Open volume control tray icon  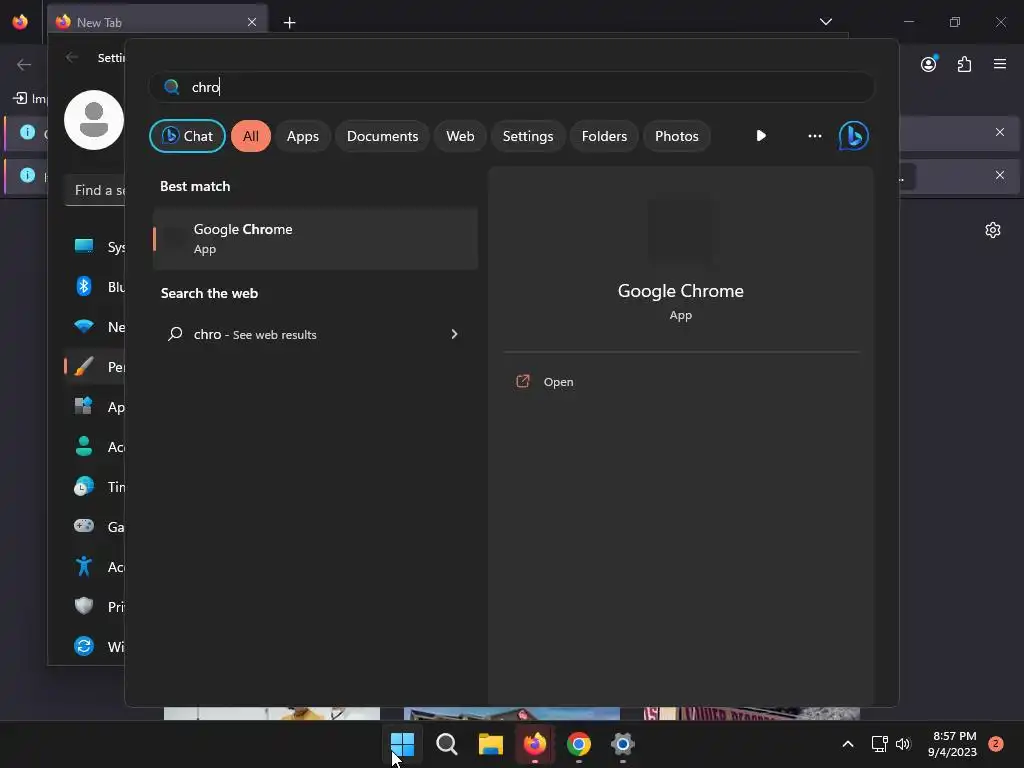[x=903, y=744]
